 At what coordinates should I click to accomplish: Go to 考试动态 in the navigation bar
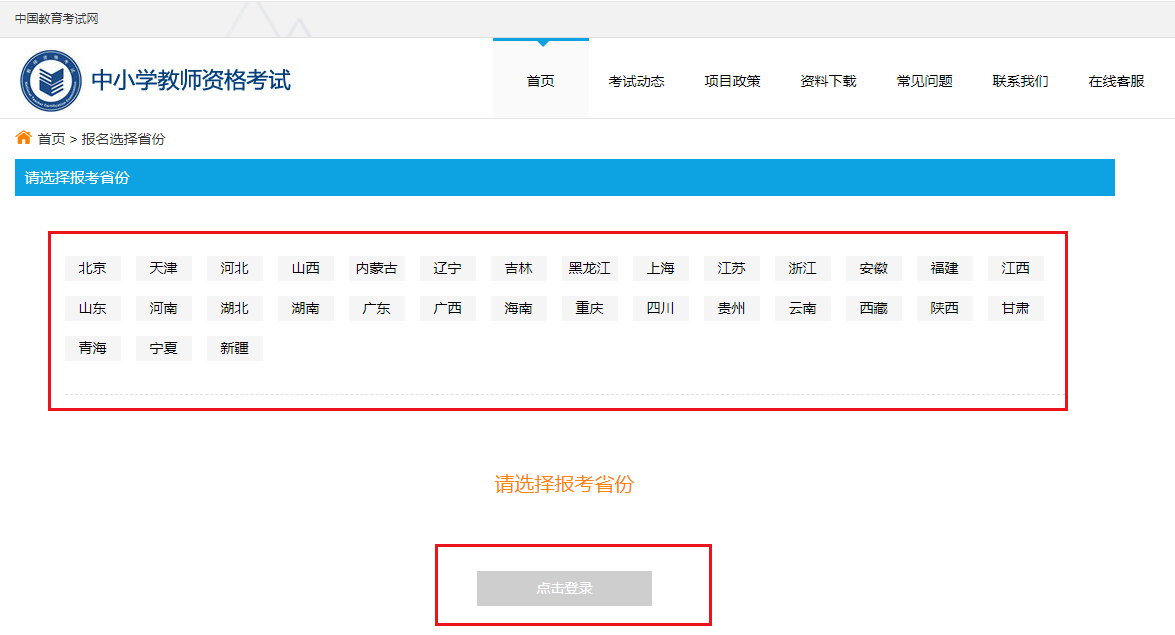636,81
